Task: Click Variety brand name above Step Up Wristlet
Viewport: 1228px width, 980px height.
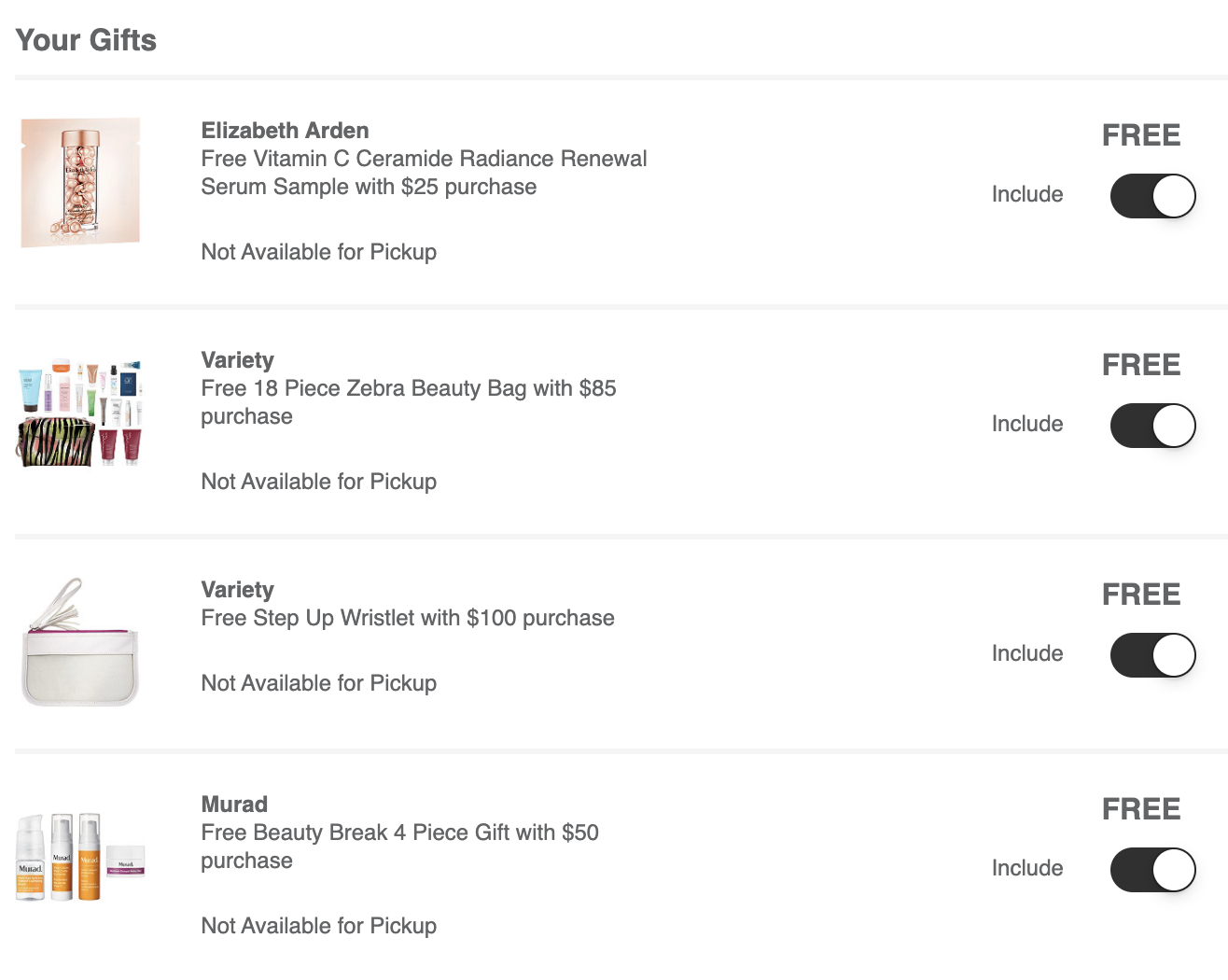Action: click(237, 590)
